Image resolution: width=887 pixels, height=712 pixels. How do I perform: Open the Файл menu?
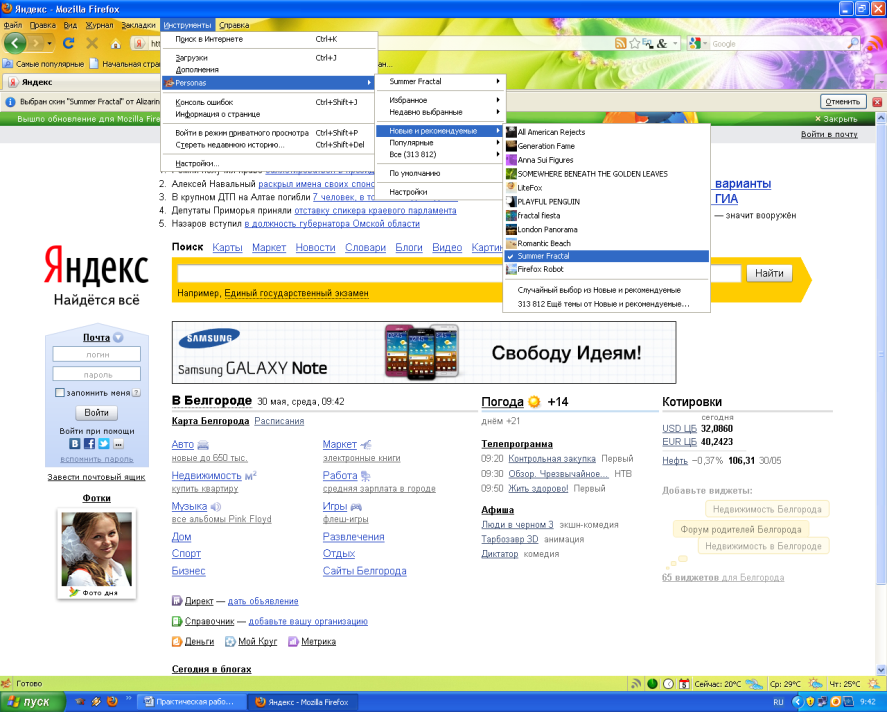pos(12,25)
